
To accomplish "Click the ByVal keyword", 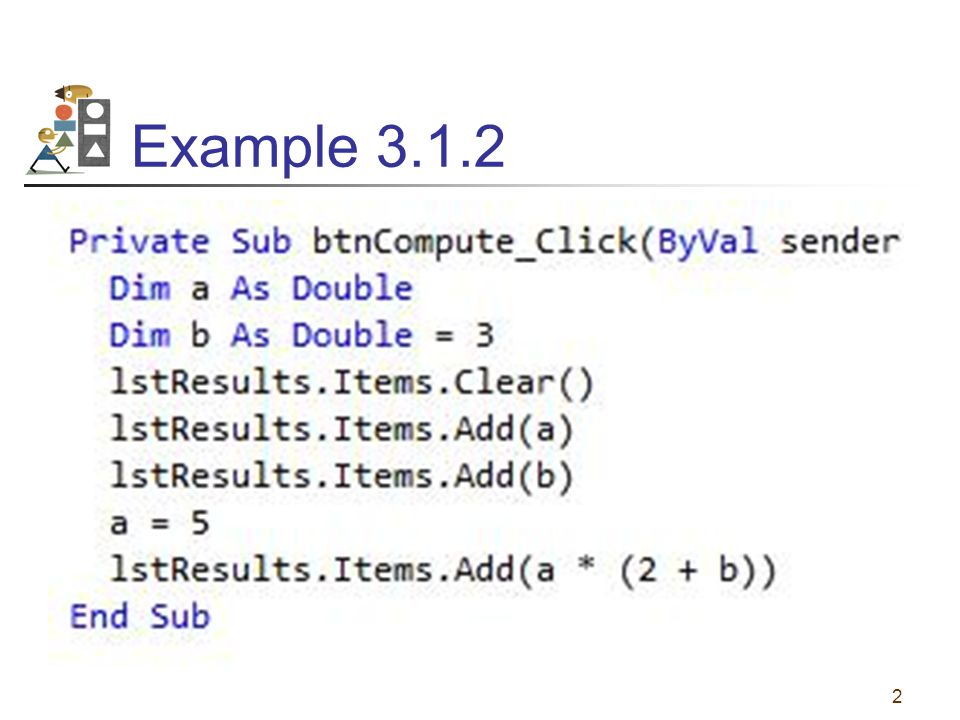I will point(707,242).
